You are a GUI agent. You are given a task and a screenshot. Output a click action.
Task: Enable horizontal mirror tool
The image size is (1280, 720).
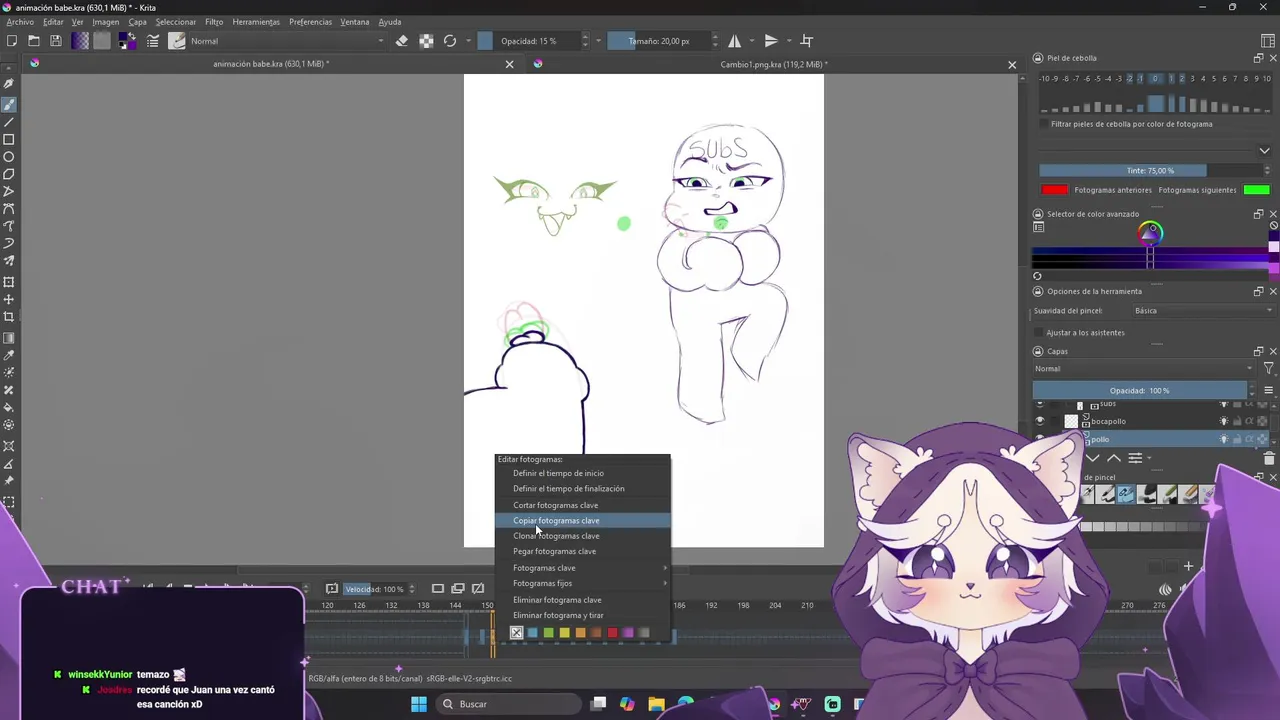(735, 41)
